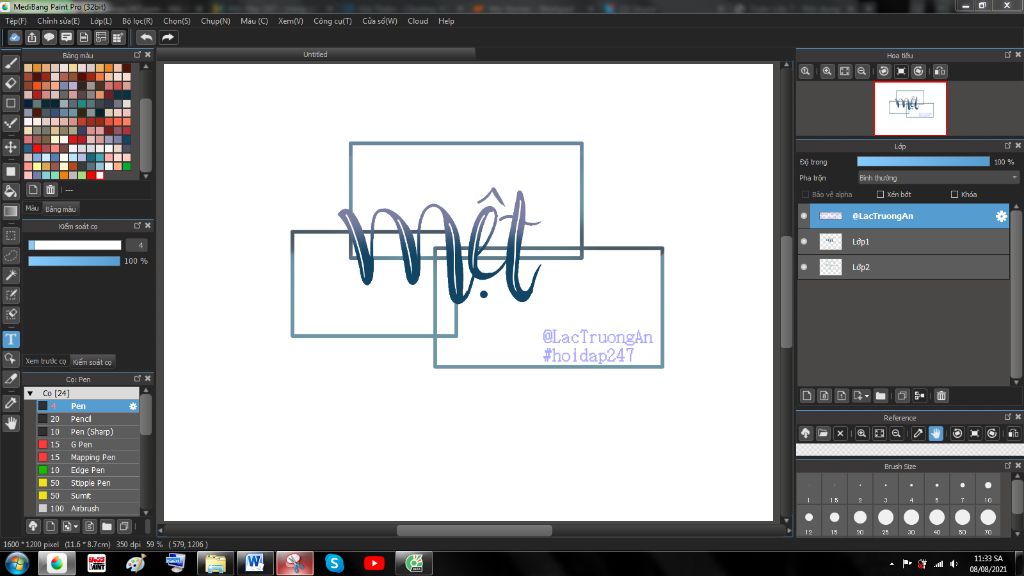Adjust the layer opacity Độ trong slider
The image size is (1024, 576).
[923, 161]
